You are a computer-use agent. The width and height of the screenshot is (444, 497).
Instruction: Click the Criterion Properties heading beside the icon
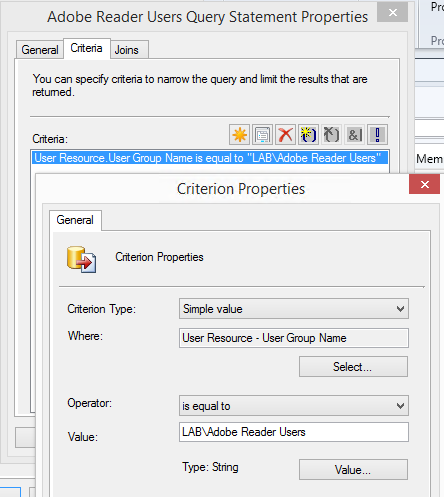(x=159, y=257)
